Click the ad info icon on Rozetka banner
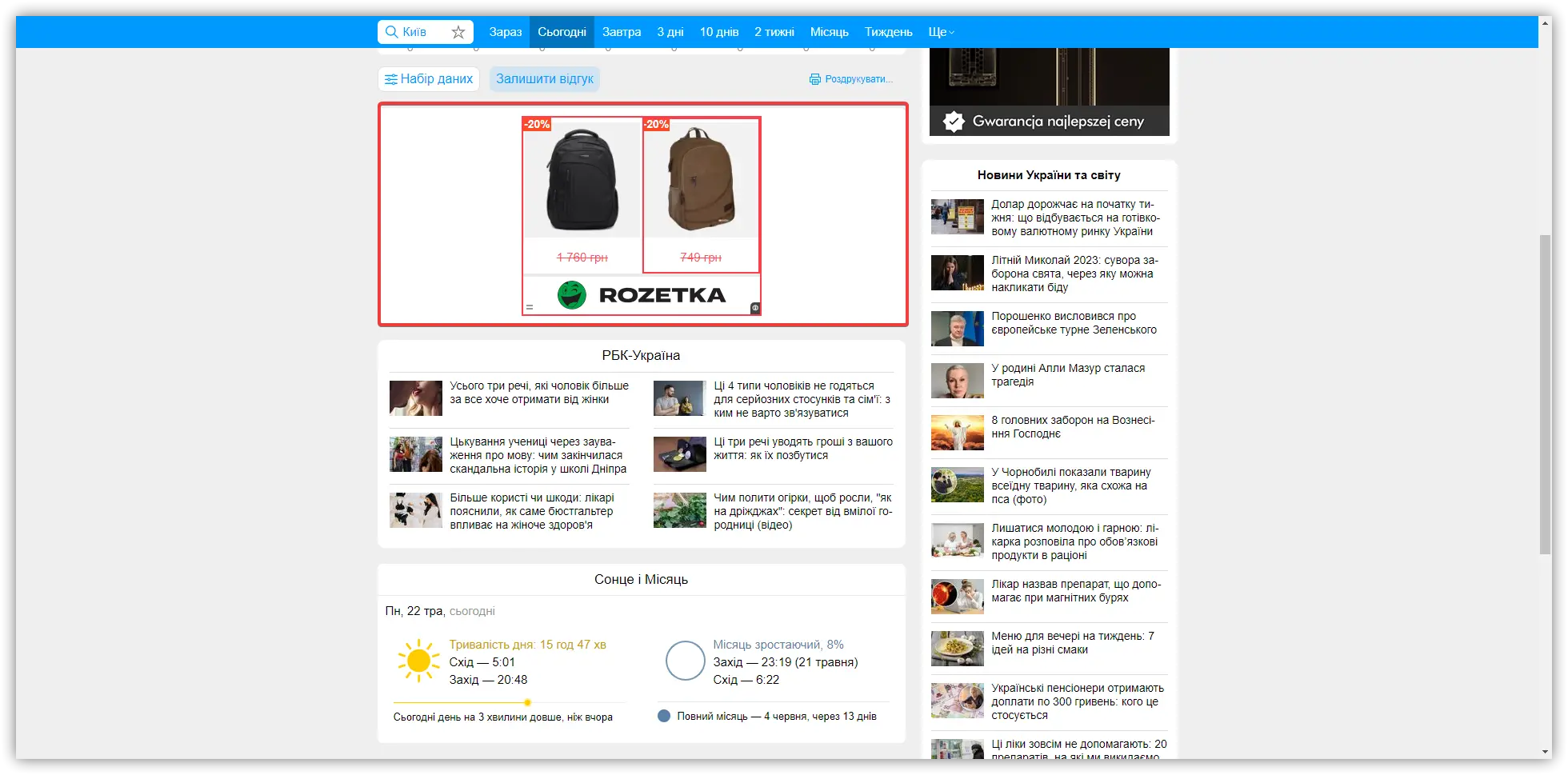 [754, 308]
